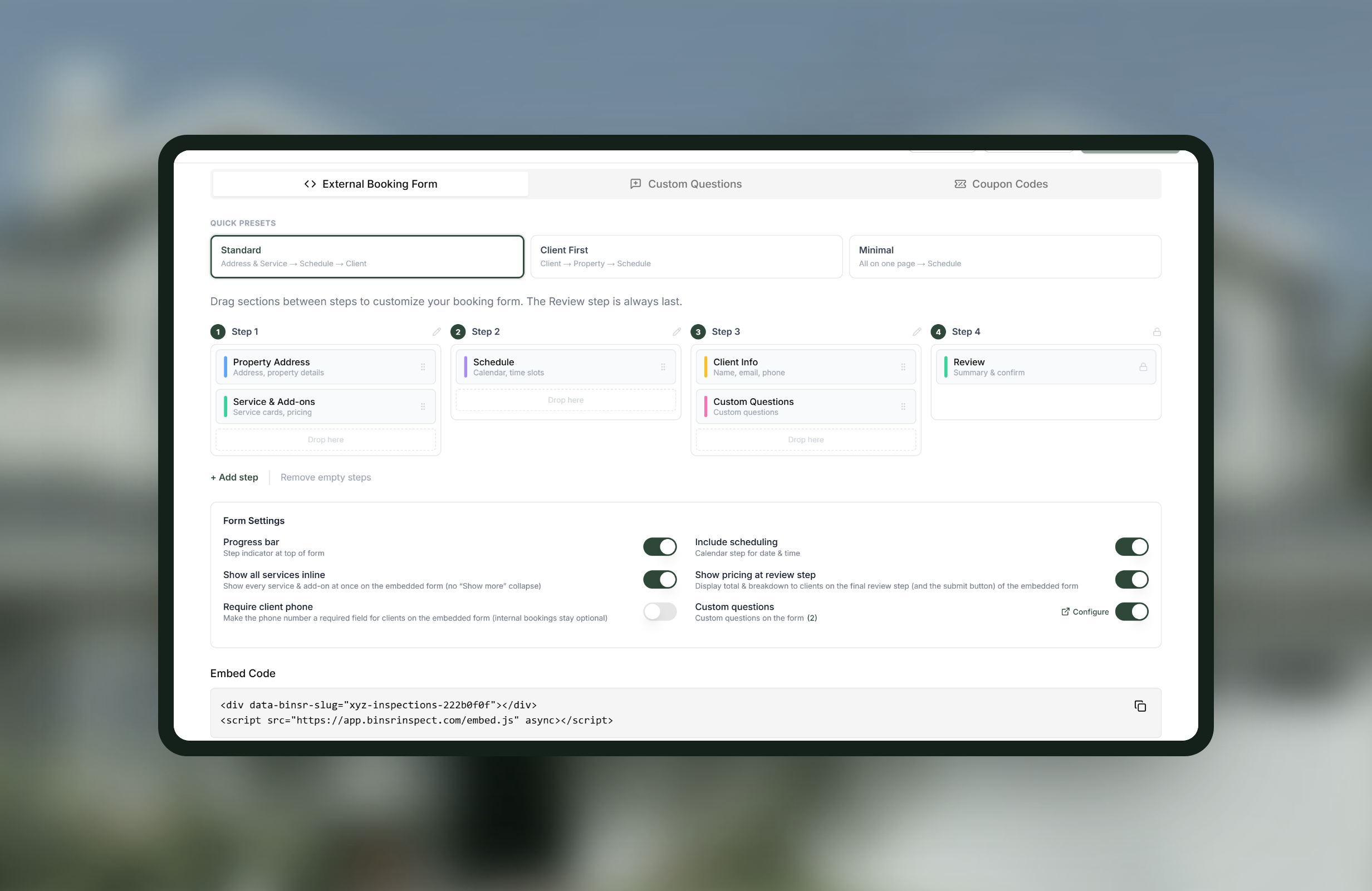This screenshot has height=891, width=1372.
Task: Select the Review section card
Action: pos(1046,367)
